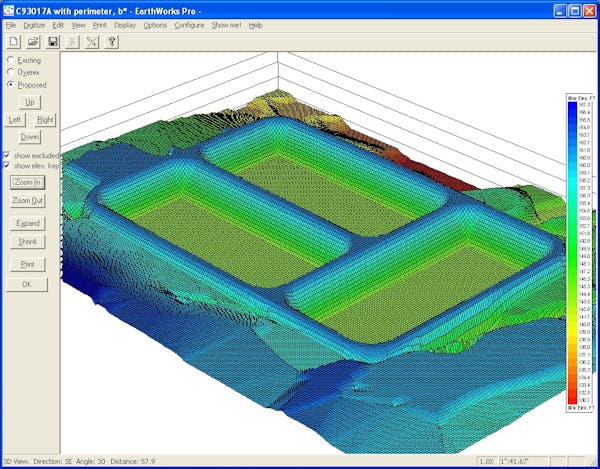Click the elevation color key legend
The image size is (600, 469).
[579, 250]
